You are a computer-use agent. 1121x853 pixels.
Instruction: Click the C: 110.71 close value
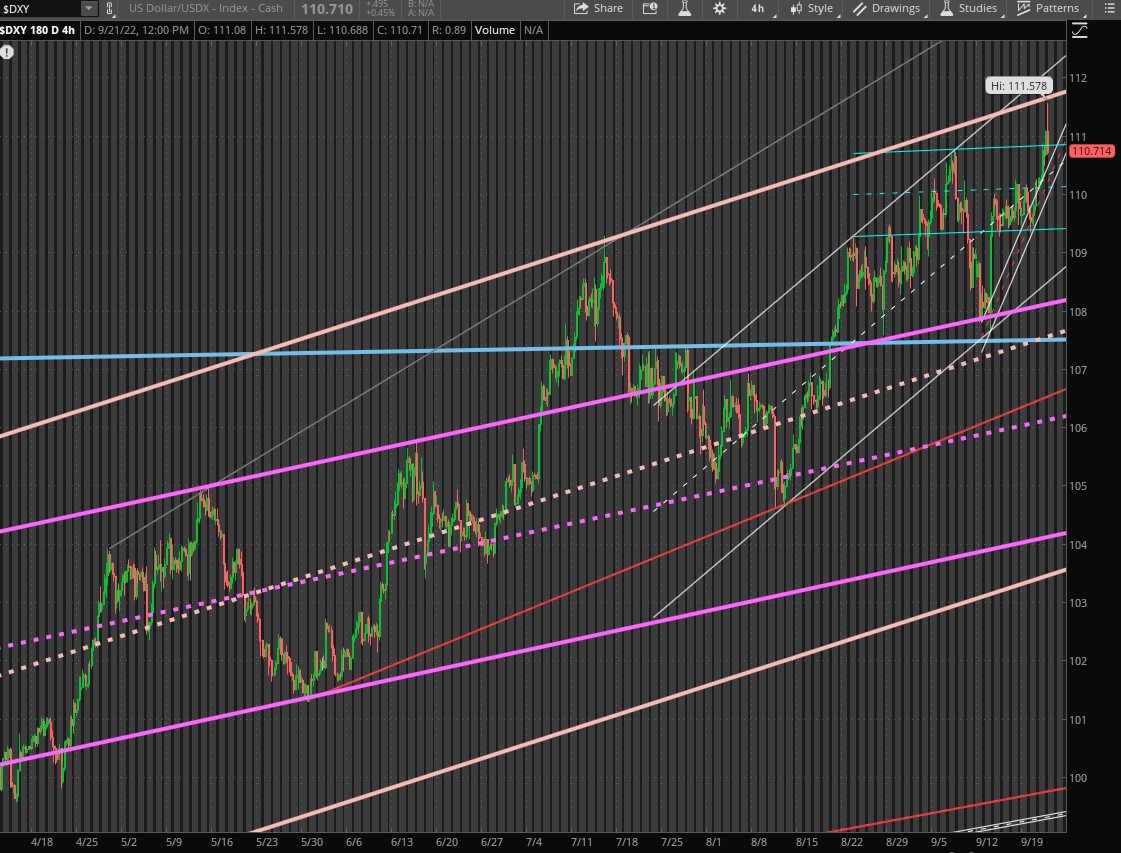[402, 30]
